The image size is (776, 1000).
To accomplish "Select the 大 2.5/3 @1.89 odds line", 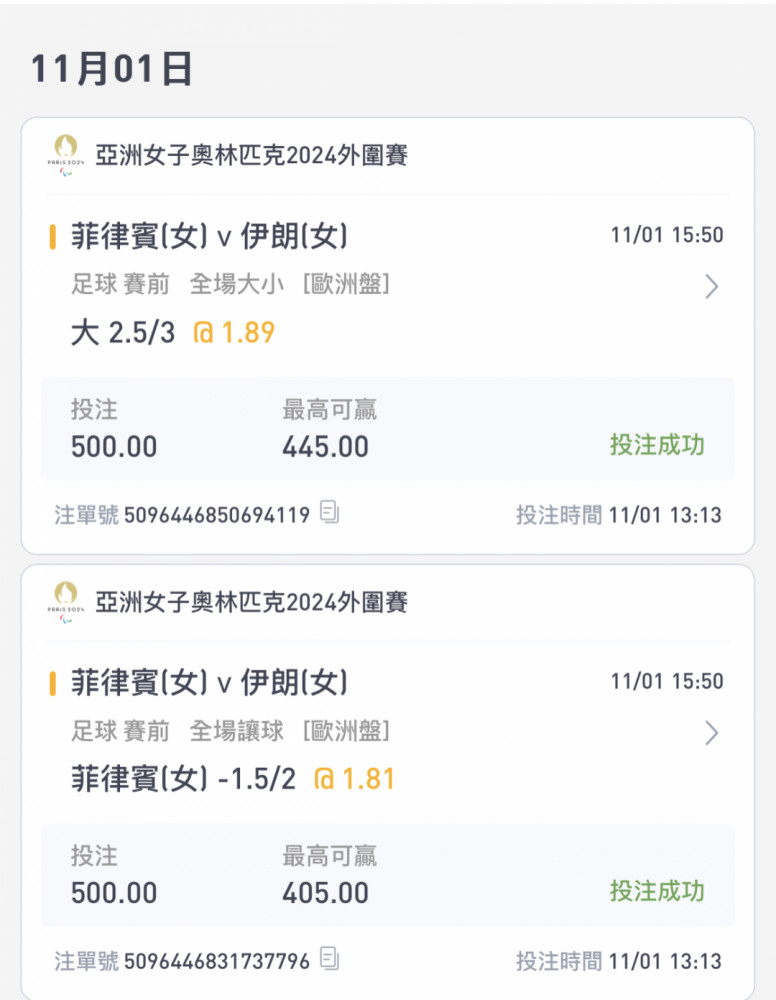I will coord(173,332).
